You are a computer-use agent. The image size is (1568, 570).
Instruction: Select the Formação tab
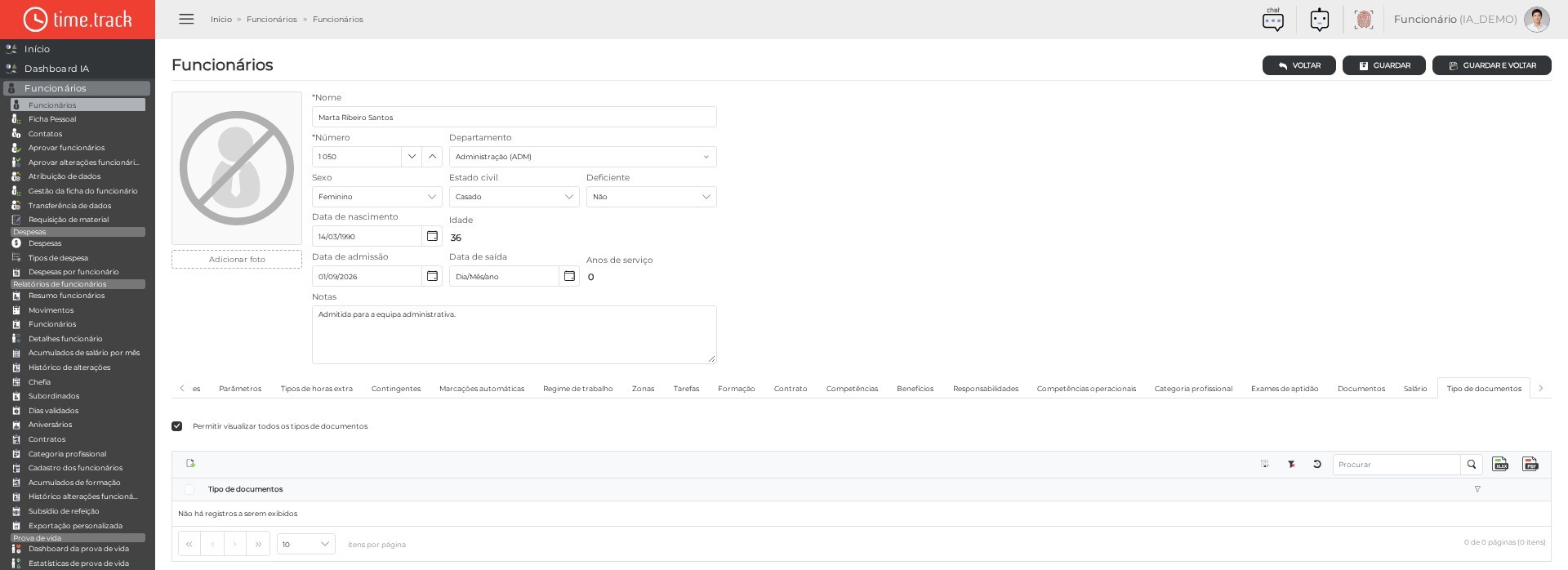737,389
